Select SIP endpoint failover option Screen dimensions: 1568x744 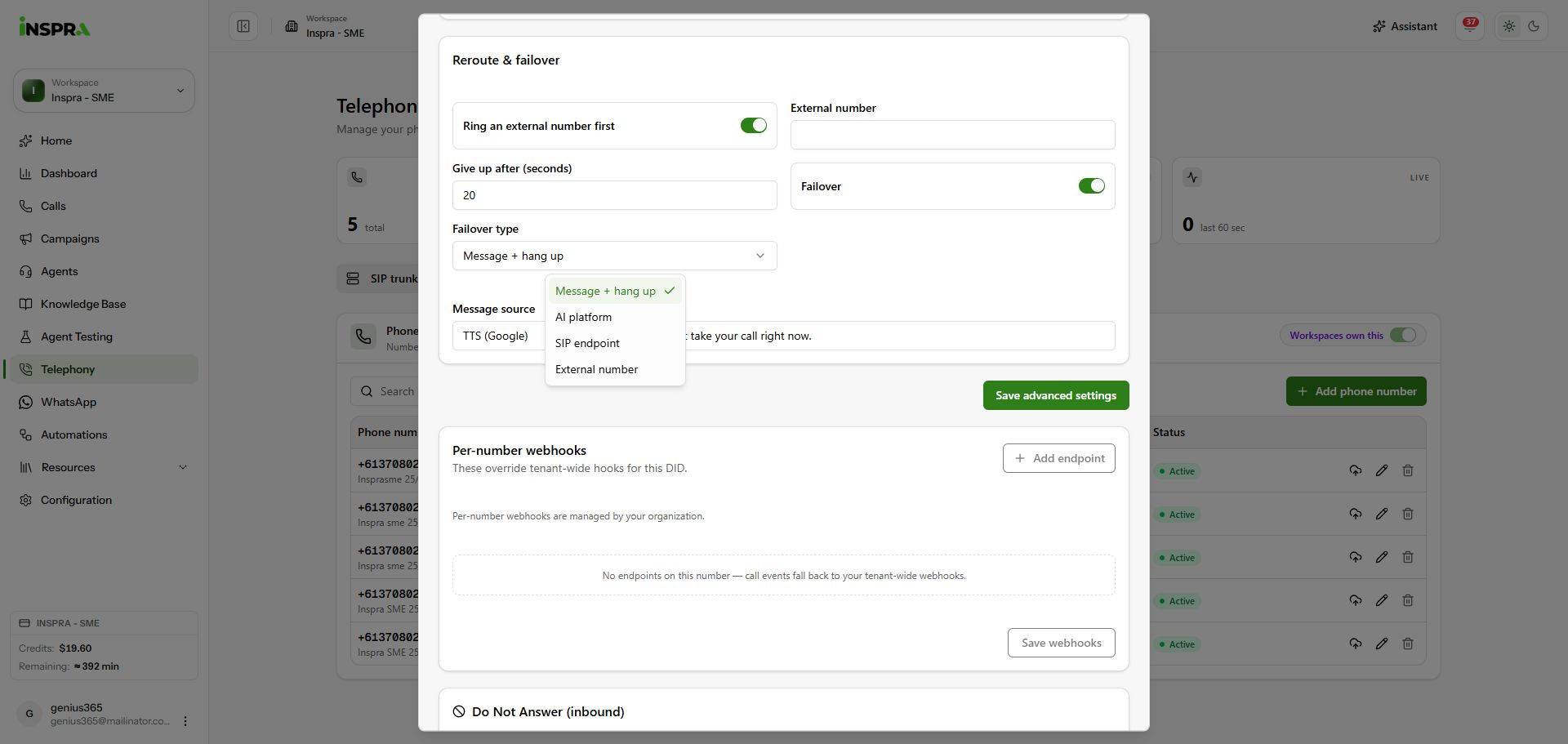tap(615, 343)
